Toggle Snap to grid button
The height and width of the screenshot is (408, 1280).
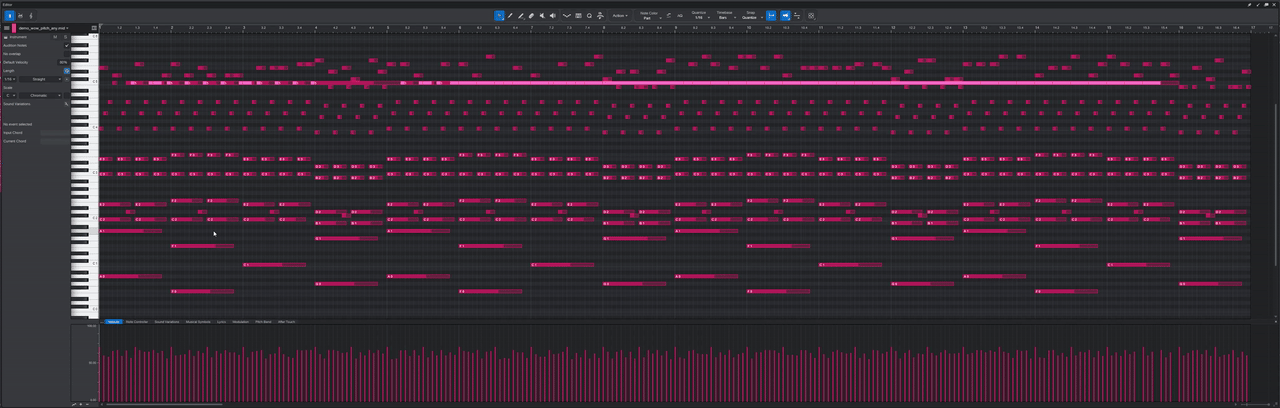(x=771, y=16)
